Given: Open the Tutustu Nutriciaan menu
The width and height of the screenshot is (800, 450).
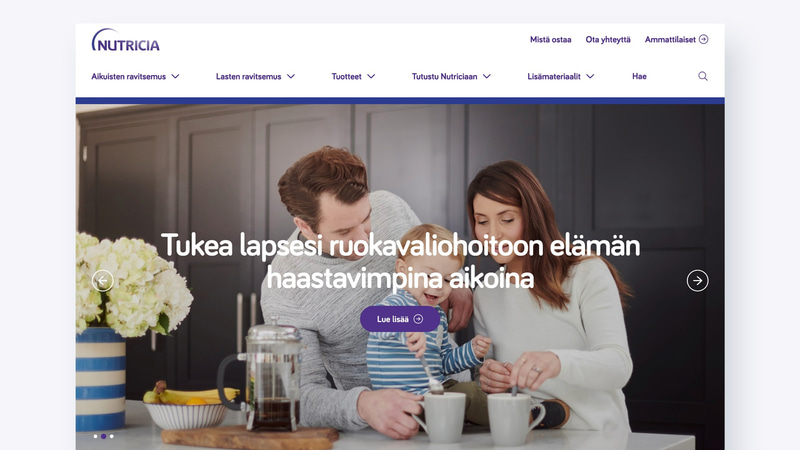Looking at the screenshot, I should click(444, 77).
